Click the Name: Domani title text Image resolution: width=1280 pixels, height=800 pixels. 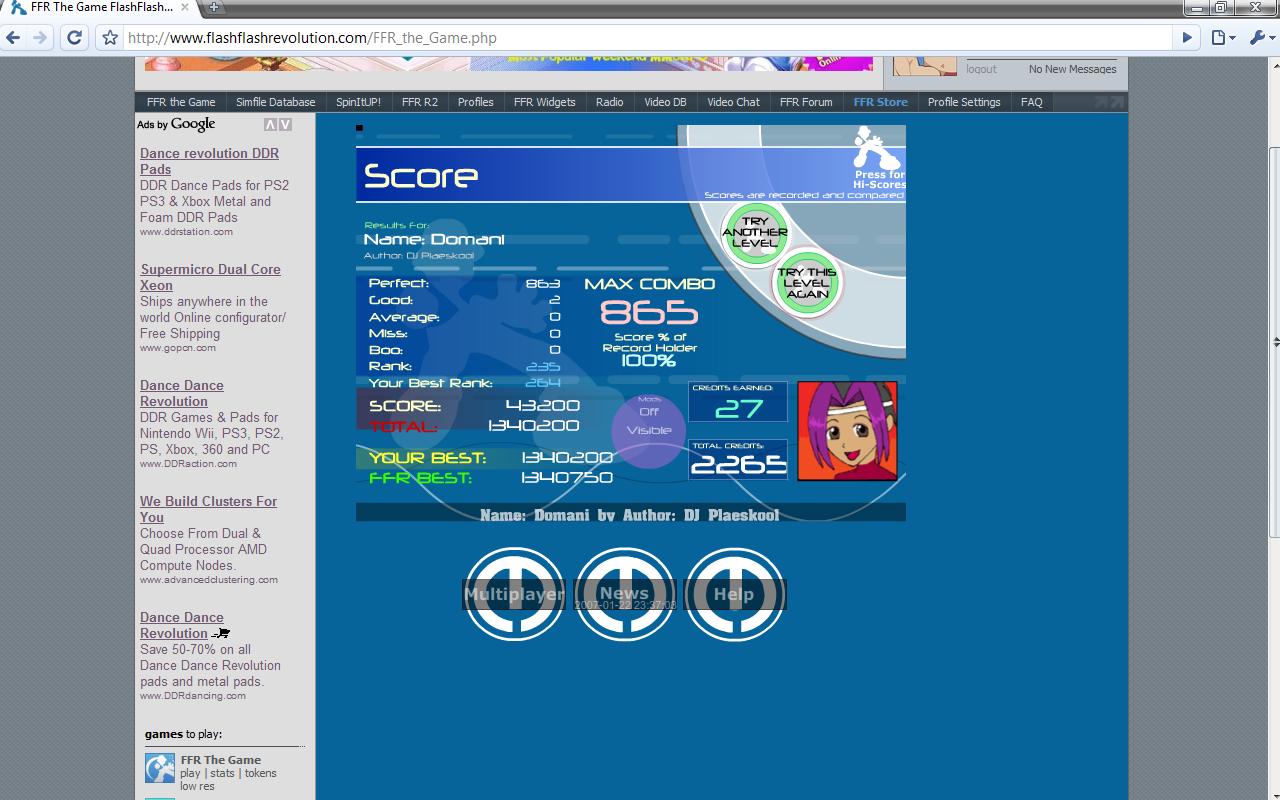434,240
